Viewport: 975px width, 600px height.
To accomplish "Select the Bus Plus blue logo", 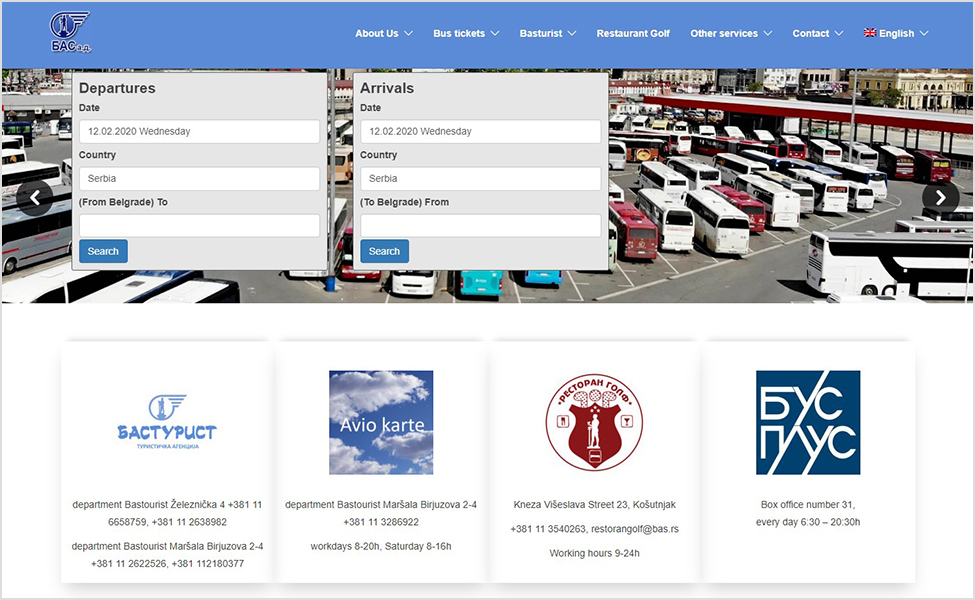I will 807,422.
